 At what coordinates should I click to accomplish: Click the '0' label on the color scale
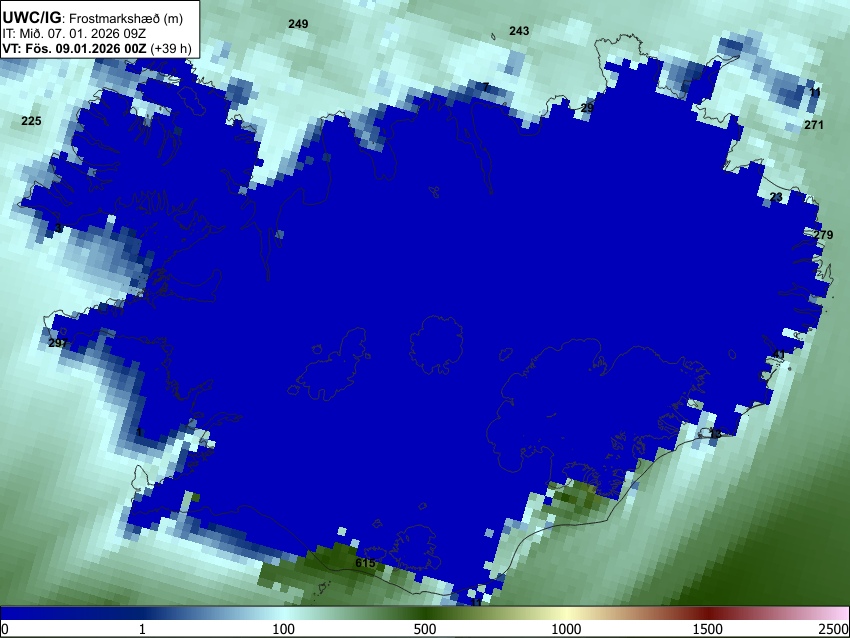[x=5, y=629]
